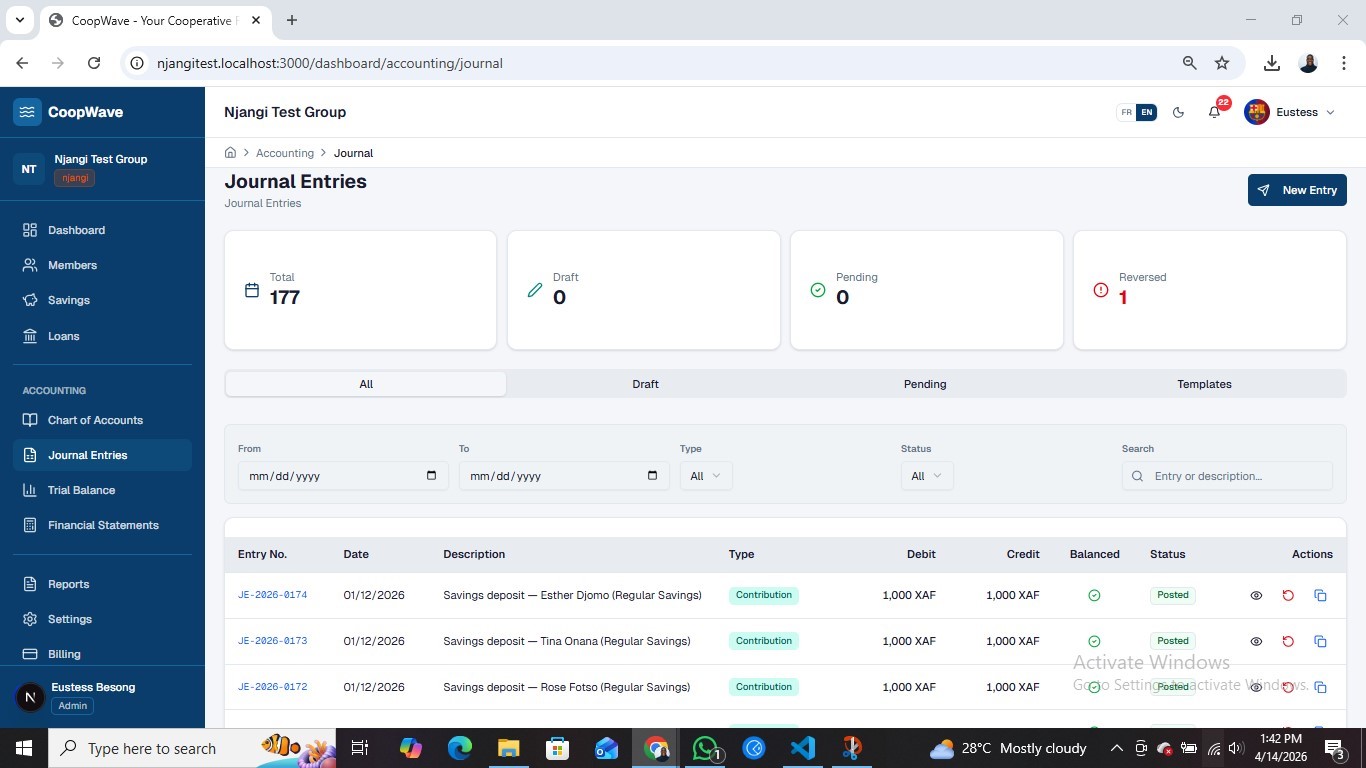Image resolution: width=1366 pixels, height=768 pixels.
Task: Open entry JE-2026-0172 link
Action: click(272, 687)
